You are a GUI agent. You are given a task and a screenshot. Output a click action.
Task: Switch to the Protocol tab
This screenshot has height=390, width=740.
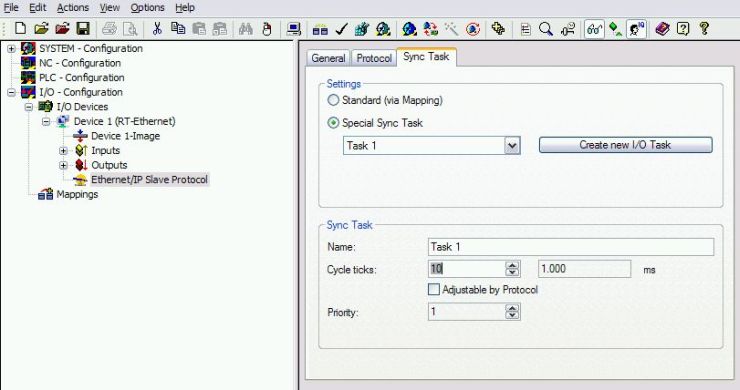click(374, 58)
